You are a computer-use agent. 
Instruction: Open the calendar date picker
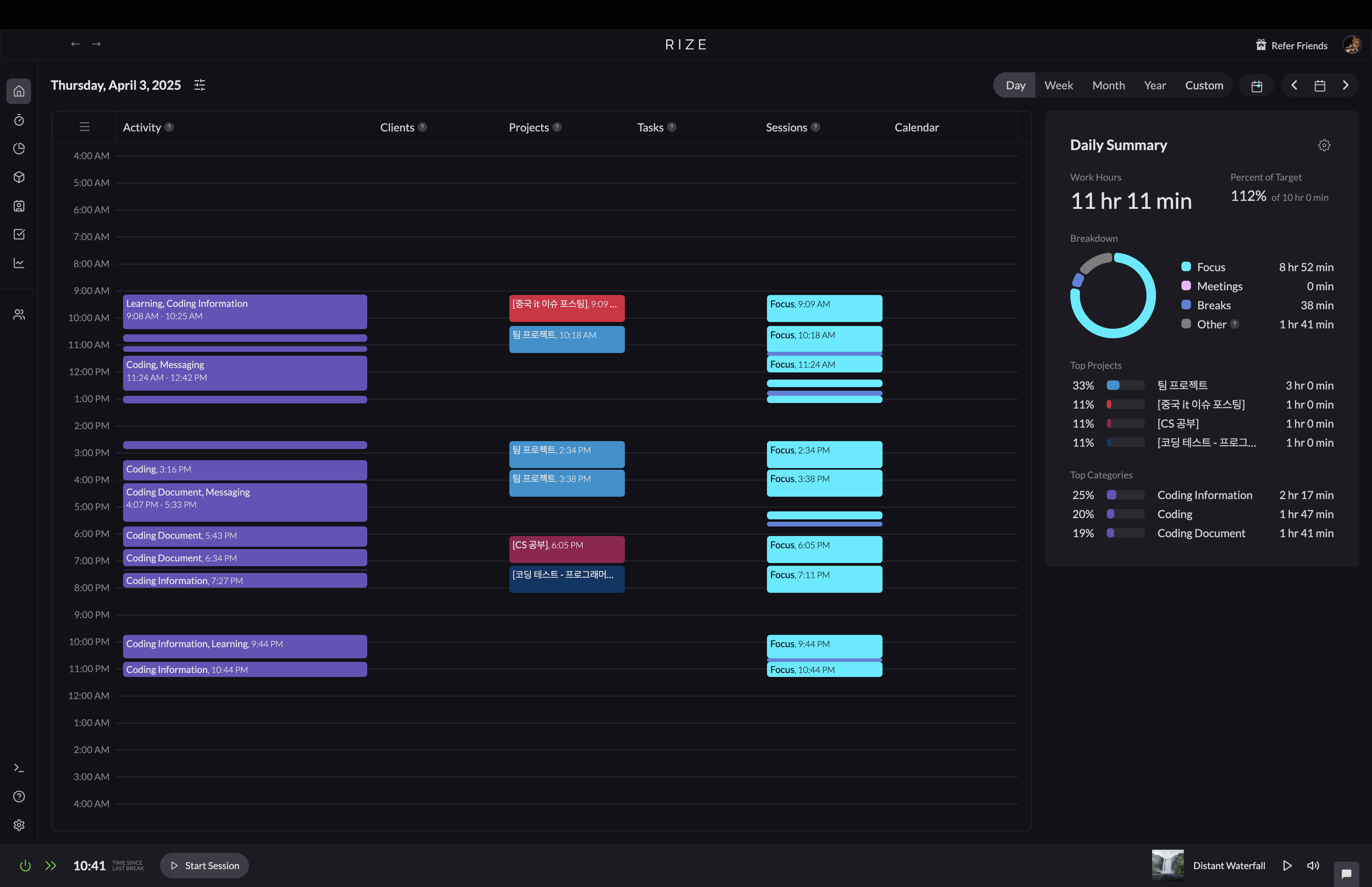(1320, 85)
